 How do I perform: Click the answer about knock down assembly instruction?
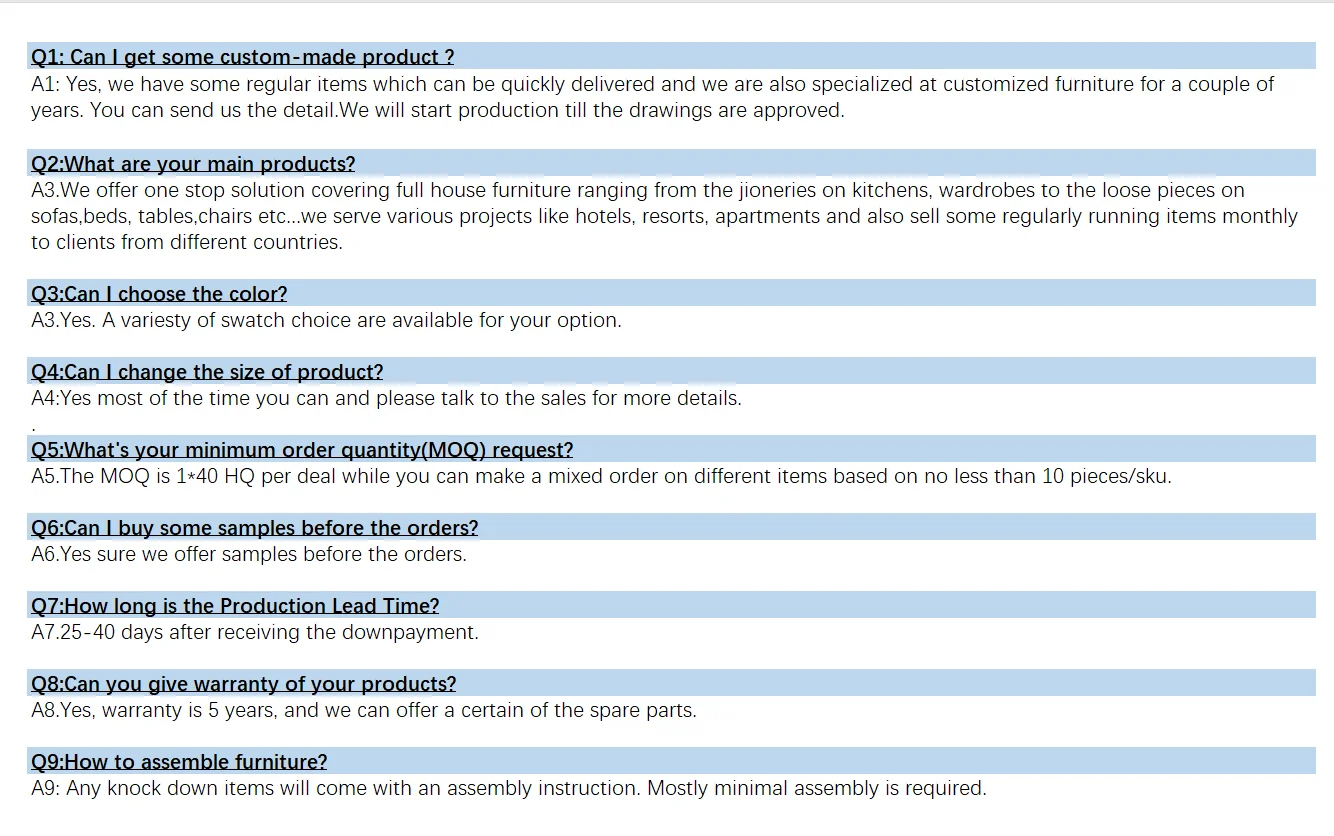[508, 788]
